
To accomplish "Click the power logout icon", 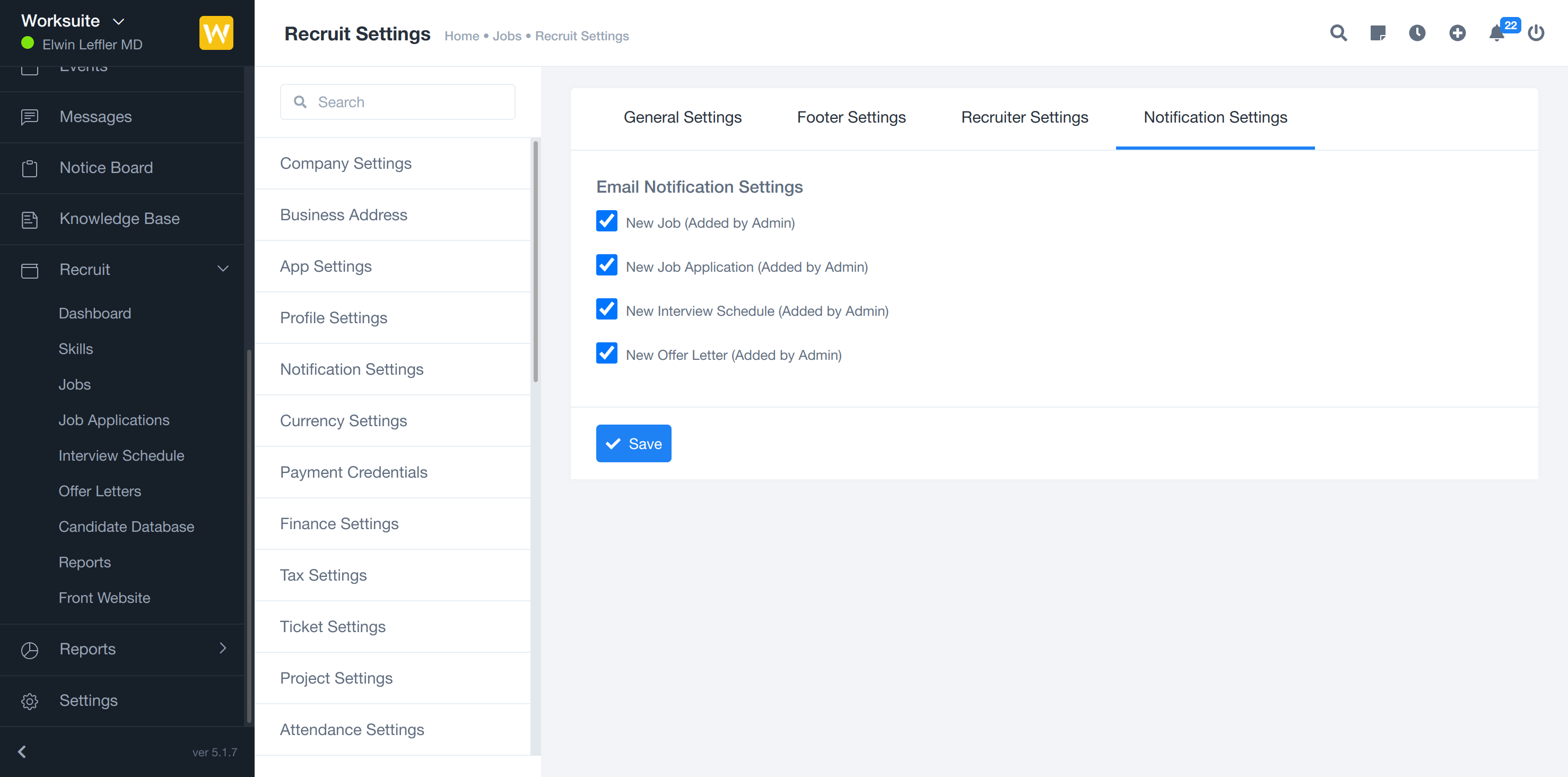I will (x=1536, y=33).
